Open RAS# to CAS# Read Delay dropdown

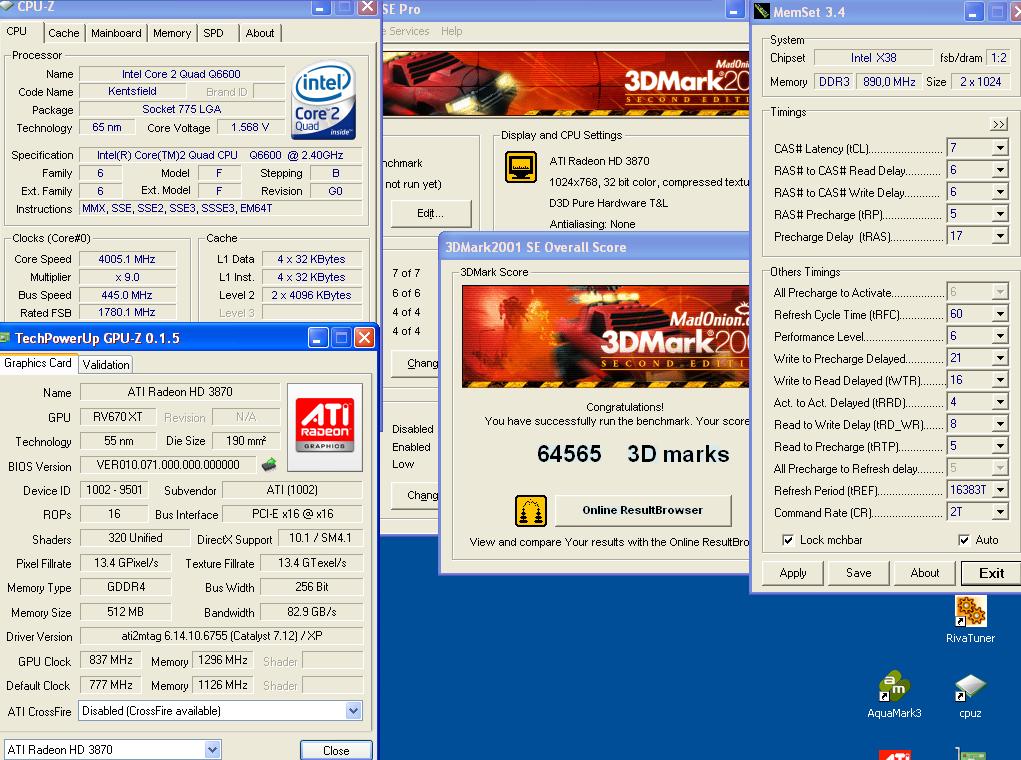pos(1000,170)
